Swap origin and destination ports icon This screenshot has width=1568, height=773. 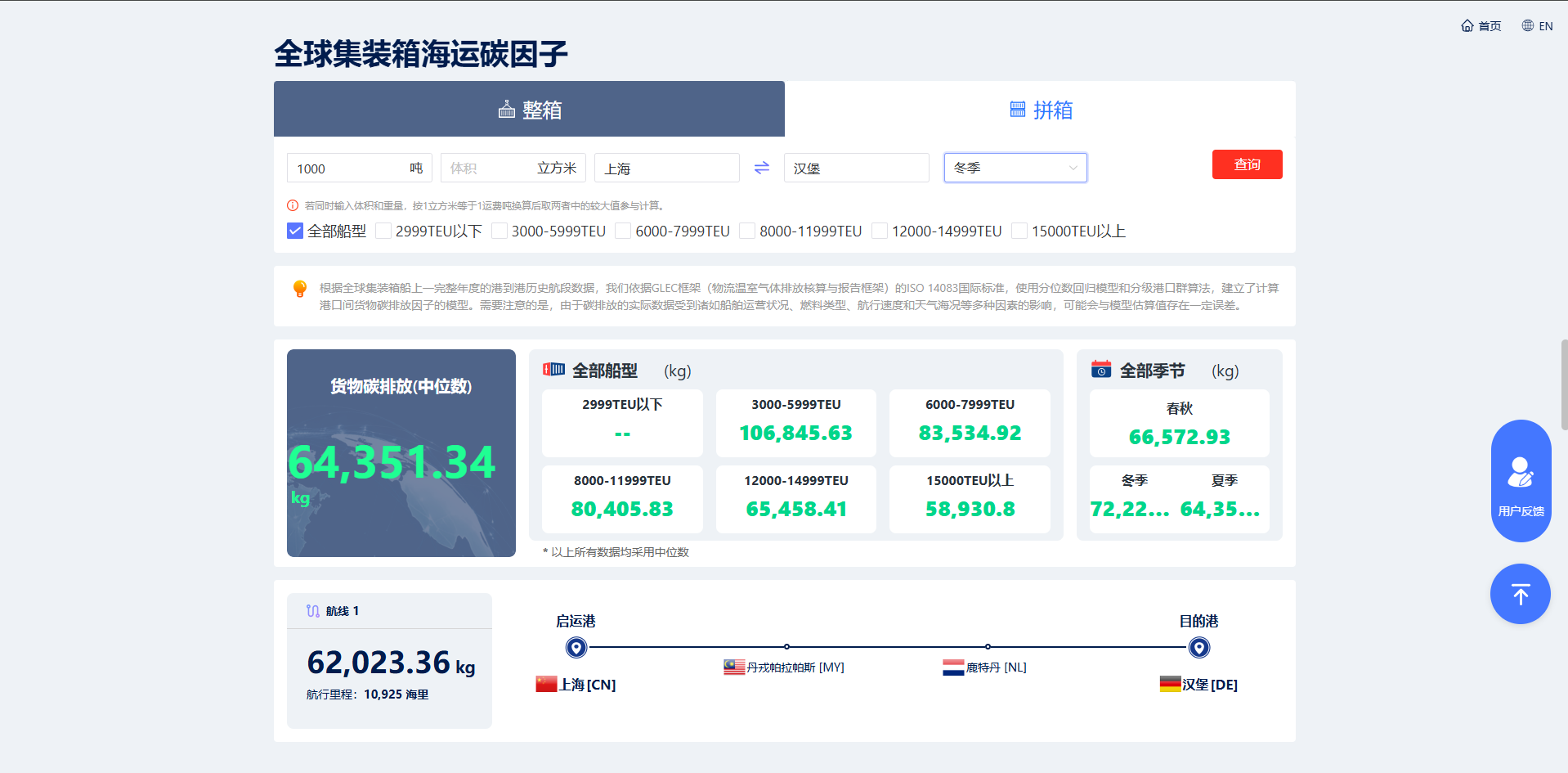pyautogui.click(x=762, y=168)
